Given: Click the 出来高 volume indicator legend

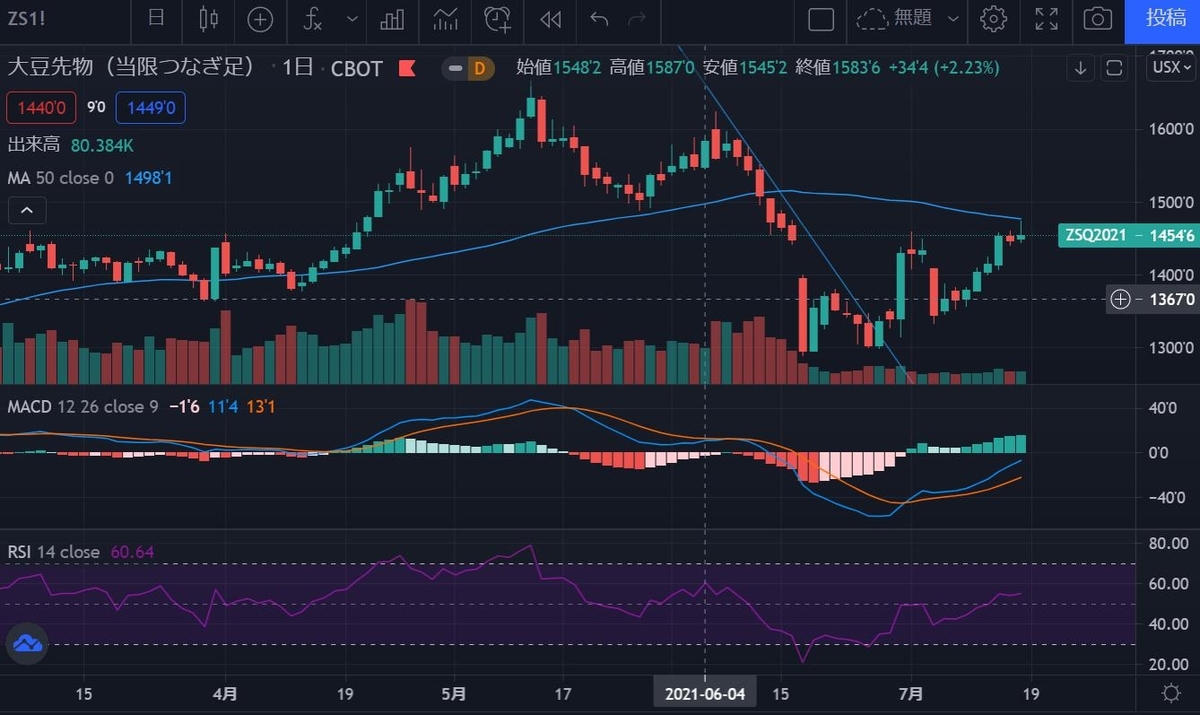Looking at the screenshot, I should [x=32, y=145].
